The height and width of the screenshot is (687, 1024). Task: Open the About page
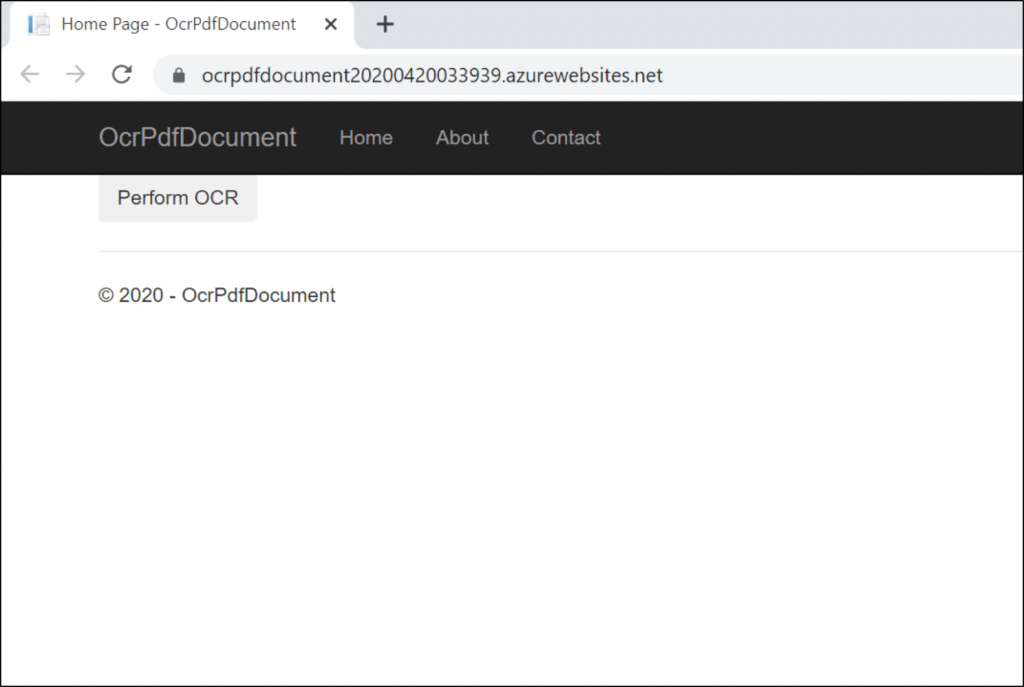[461, 138]
